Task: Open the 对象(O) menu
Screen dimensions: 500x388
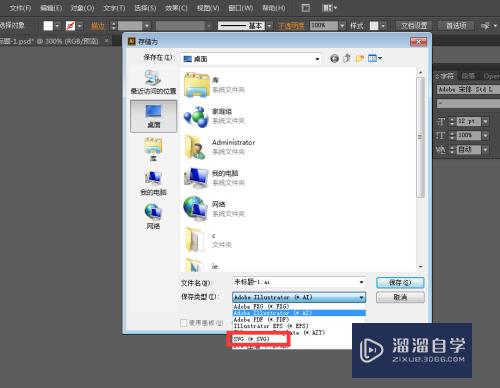Action: pos(82,8)
